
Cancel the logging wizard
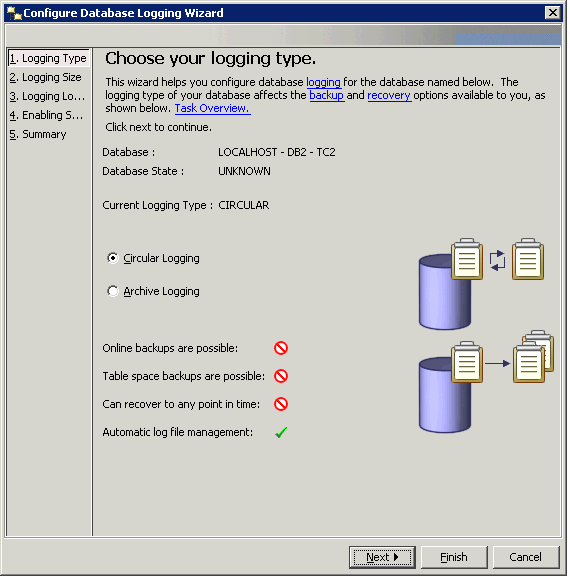[x=526, y=557]
